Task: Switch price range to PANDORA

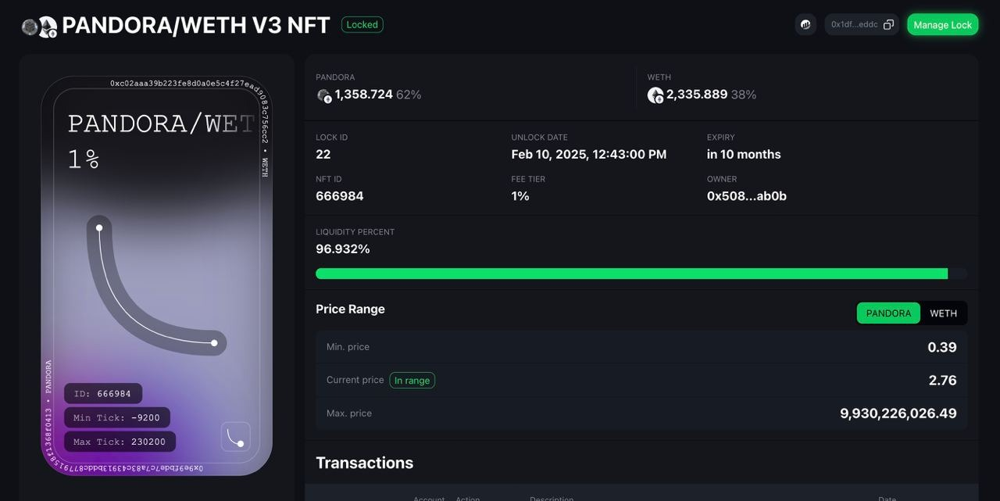Action: tap(888, 313)
